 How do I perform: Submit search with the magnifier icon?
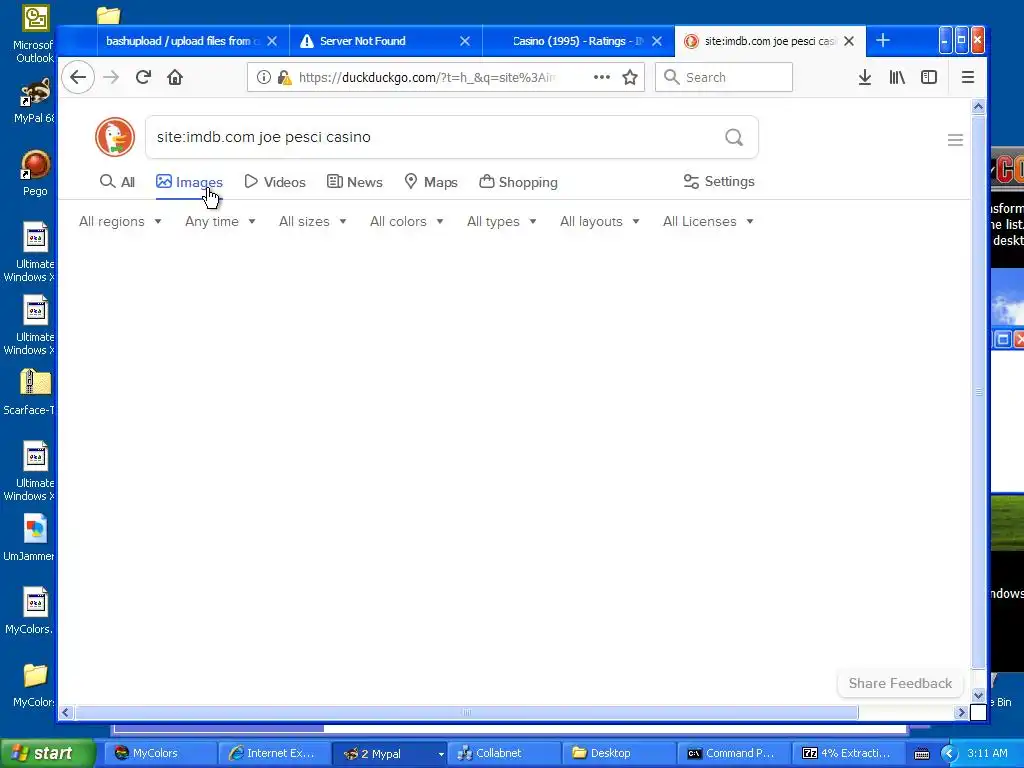tap(734, 137)
